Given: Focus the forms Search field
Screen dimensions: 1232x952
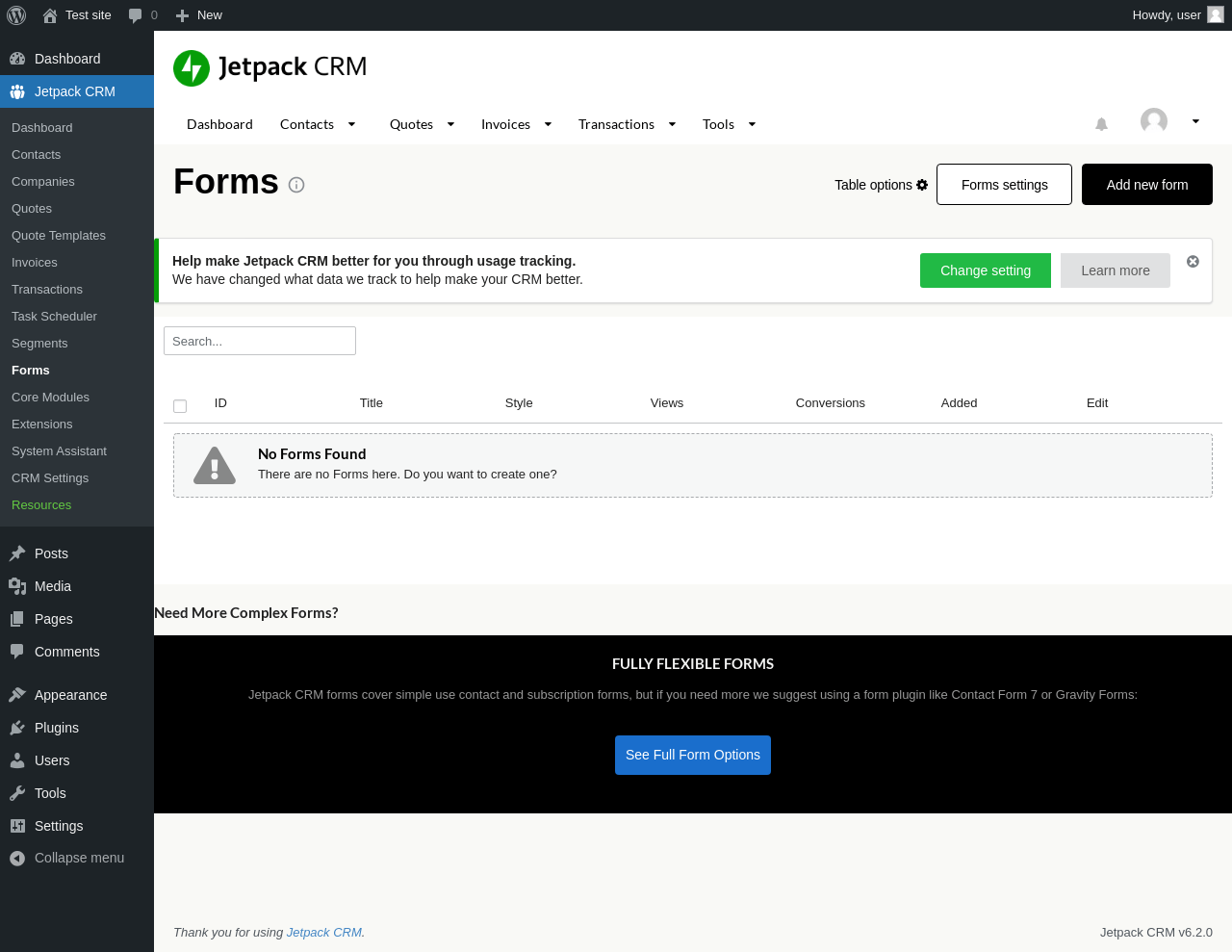Looking at the screenshot, I should click(x=260, y=341).
